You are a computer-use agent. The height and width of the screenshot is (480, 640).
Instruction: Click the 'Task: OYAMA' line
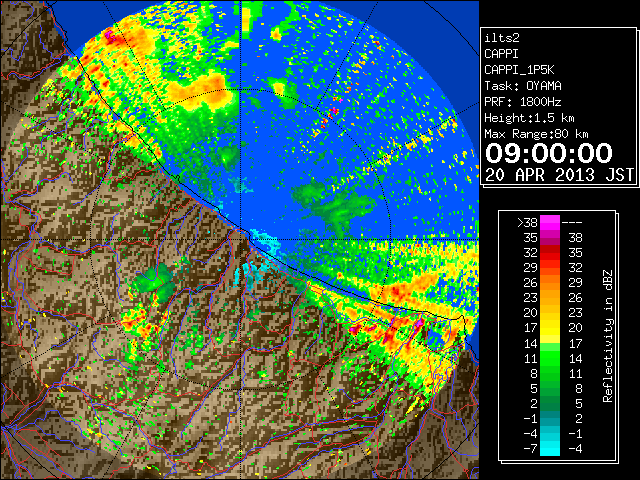click(523, 86)
